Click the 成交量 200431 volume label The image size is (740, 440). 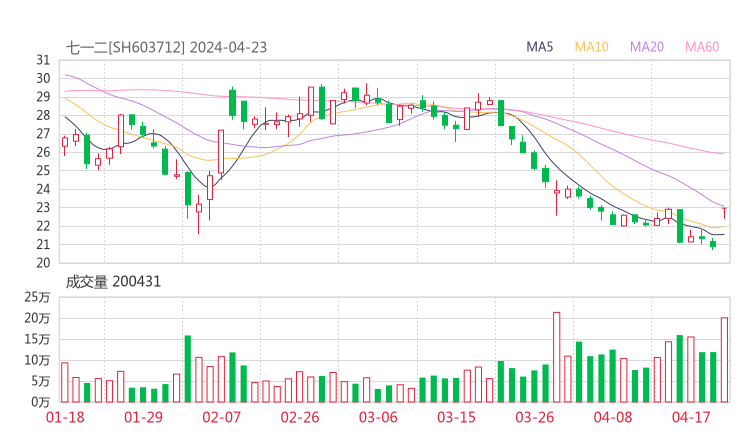click(x=113, y=282)
